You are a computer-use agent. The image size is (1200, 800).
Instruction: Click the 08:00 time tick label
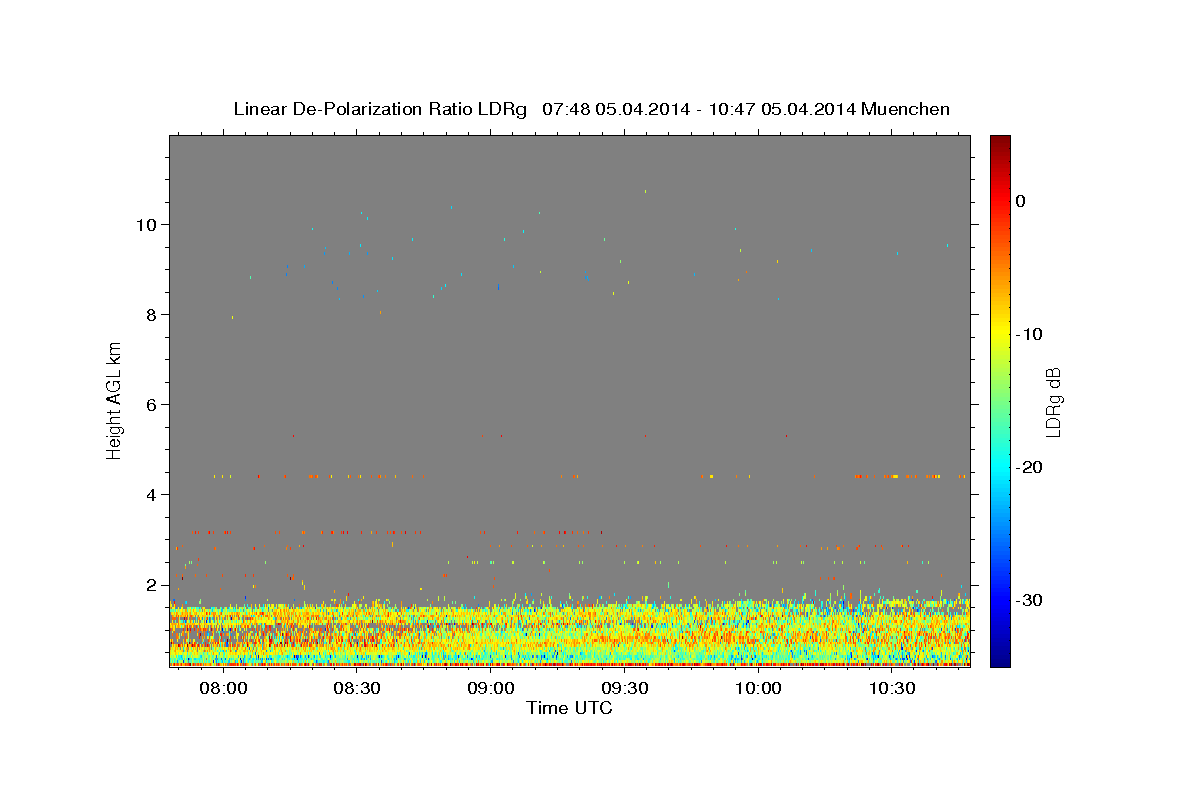(222, 689)
